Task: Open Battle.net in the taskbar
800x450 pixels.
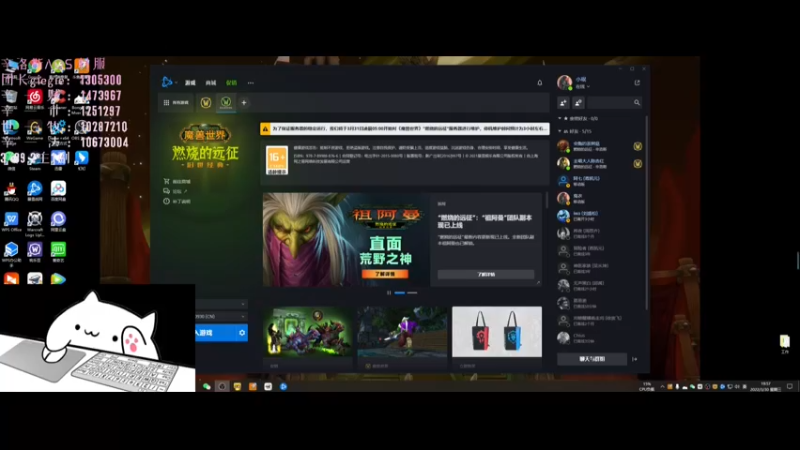Action: pos(283,386)
